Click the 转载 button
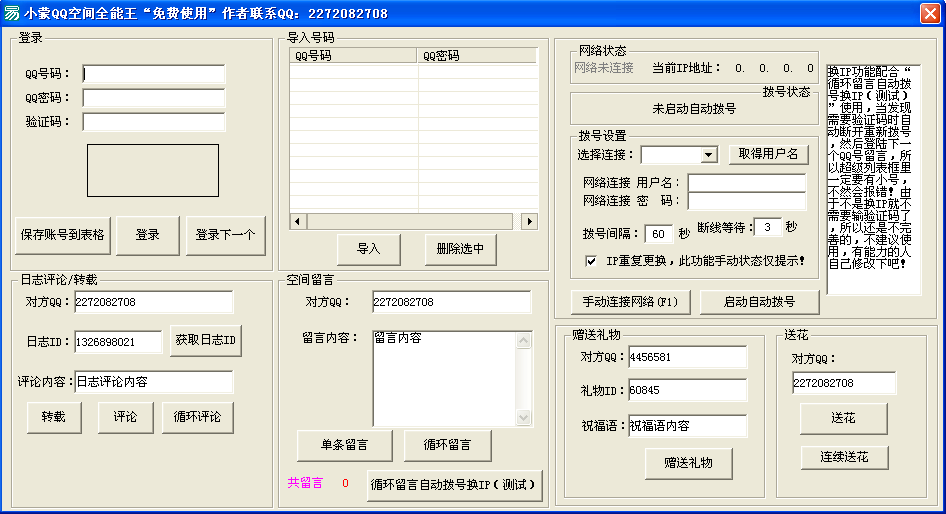 pos(54,417)
